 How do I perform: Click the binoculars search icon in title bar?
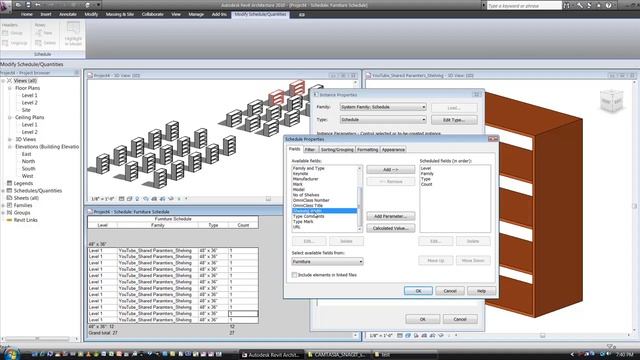[567, 5]
